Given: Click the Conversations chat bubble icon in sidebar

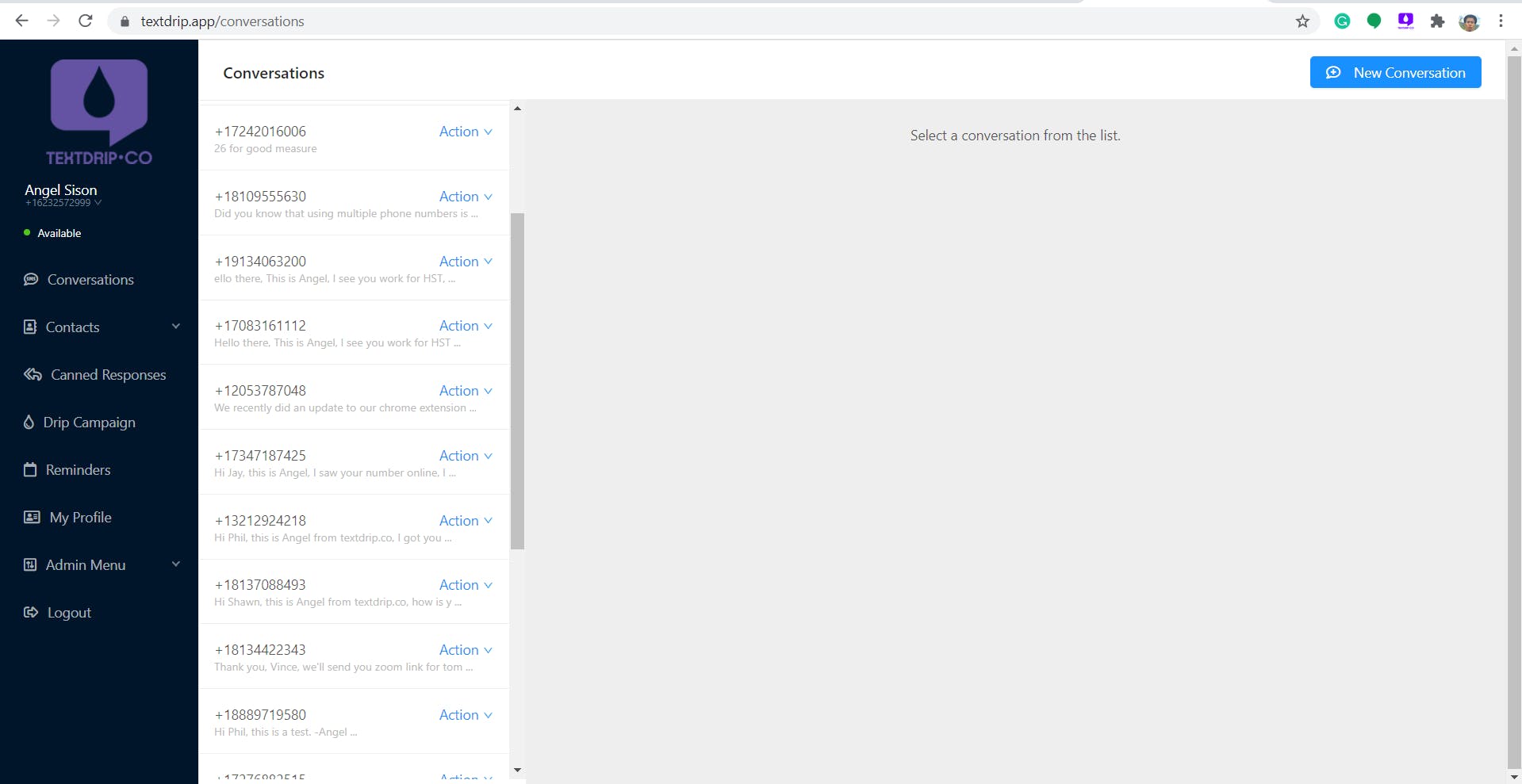Looking at the screenshot, I should click(x=31, y=279).
